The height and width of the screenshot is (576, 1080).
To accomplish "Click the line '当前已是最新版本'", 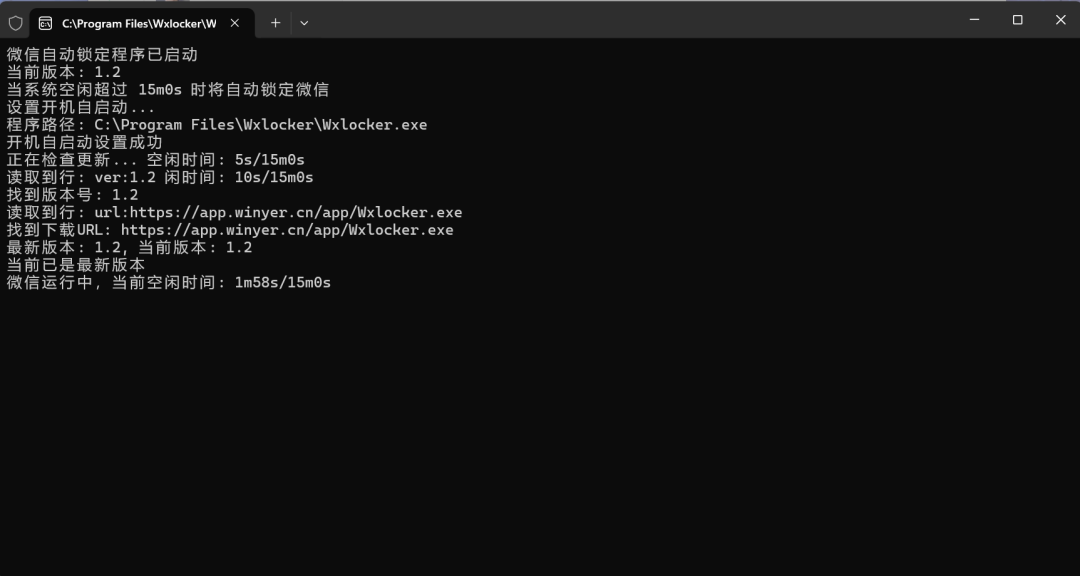I will [76, 265].
